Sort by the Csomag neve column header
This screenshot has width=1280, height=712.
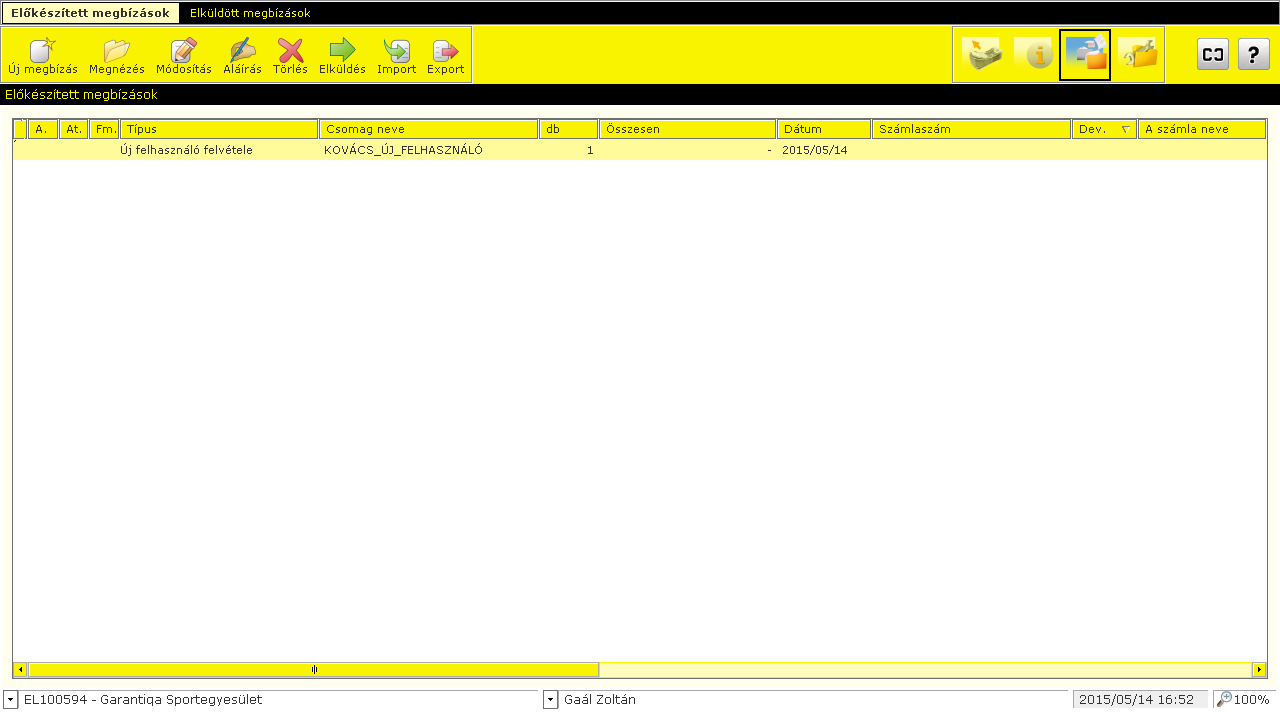(x=429, y=129)
